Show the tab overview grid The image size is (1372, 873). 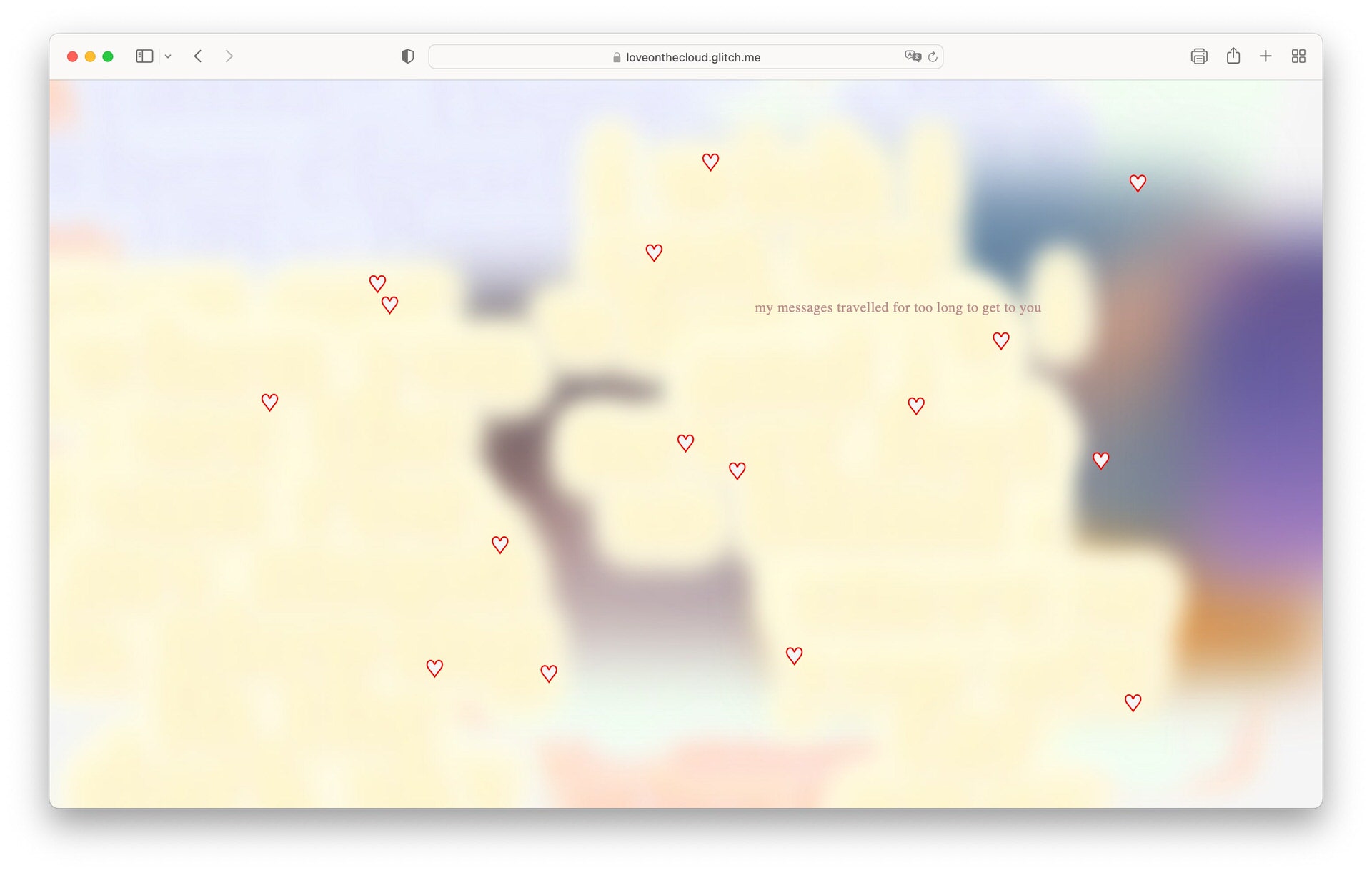point(1298,56)
